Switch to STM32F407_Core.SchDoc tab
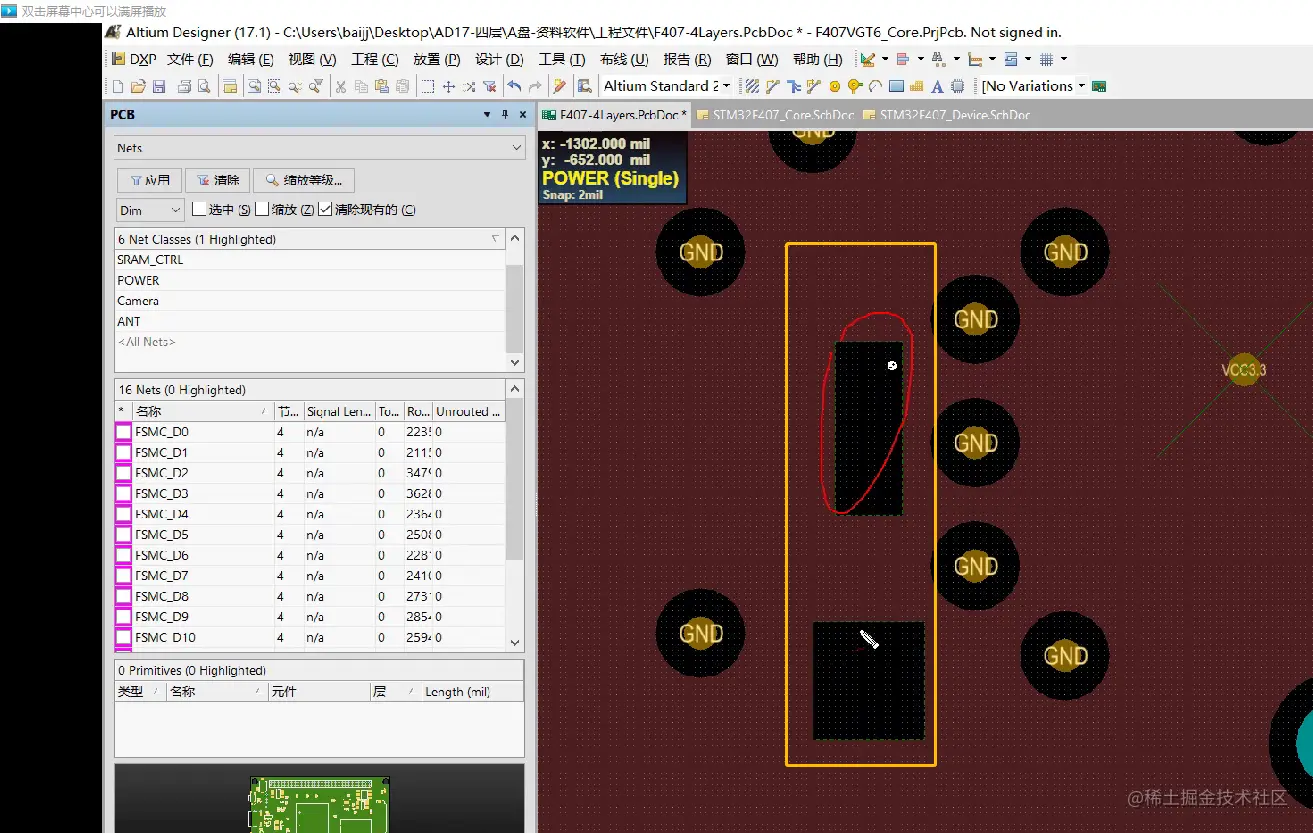 [776, 115]
